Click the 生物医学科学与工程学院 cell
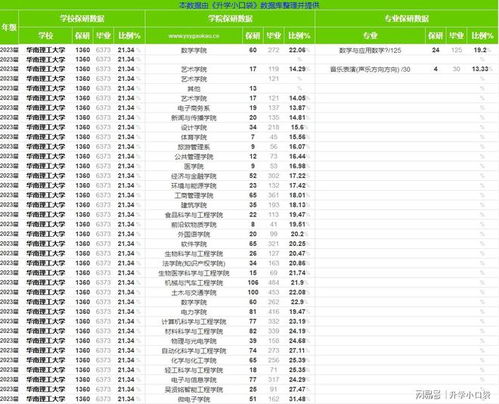Viewport: 499px width, 404px height. 194,273
